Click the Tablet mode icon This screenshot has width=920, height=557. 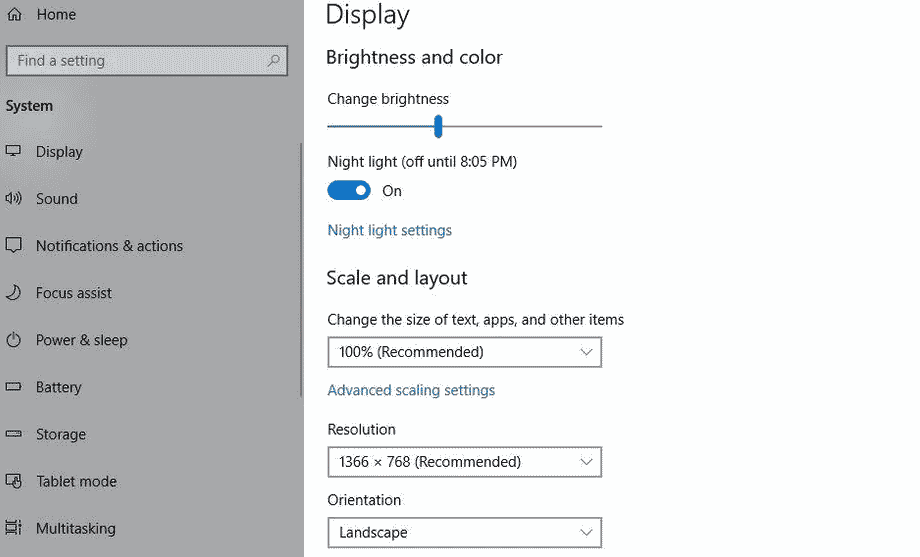click(13, 481)
